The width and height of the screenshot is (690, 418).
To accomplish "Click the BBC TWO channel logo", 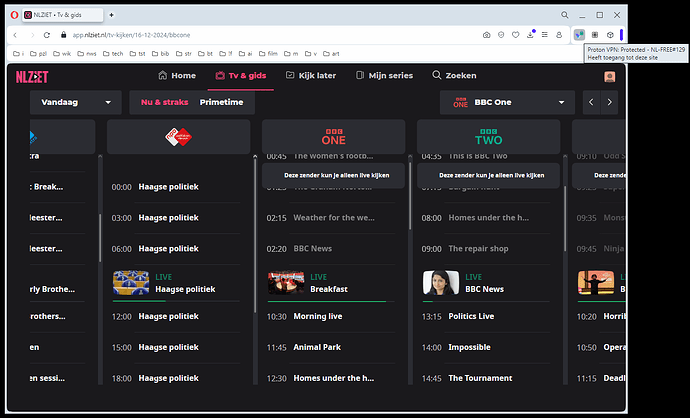I will click(x=488, y=137).
